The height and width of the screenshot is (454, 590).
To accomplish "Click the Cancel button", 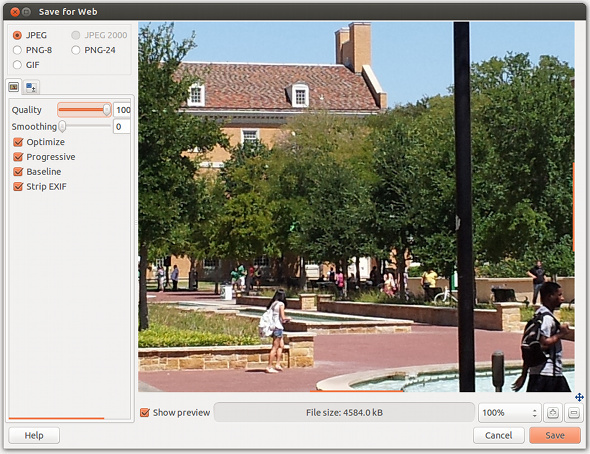I will (499, 435).
